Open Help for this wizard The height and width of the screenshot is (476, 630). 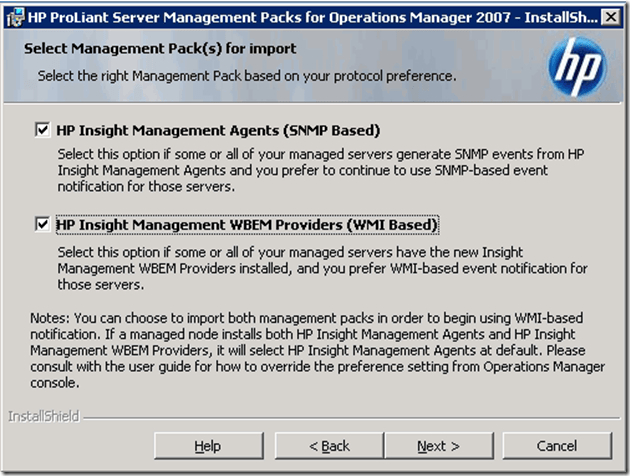click(207, 445)
